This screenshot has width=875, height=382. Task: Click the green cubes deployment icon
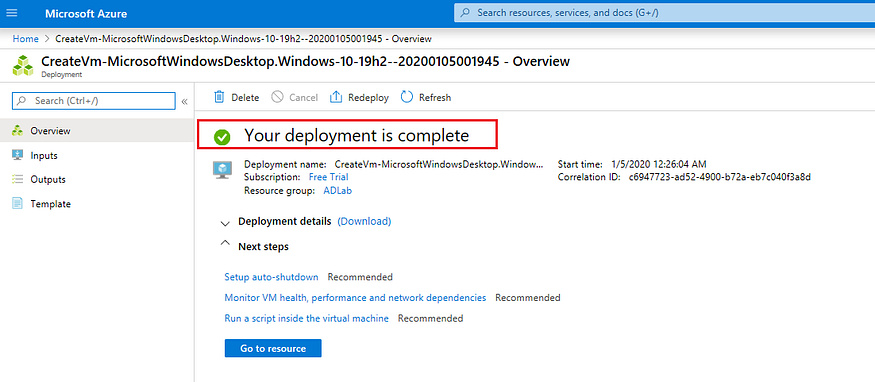[23, 65]
